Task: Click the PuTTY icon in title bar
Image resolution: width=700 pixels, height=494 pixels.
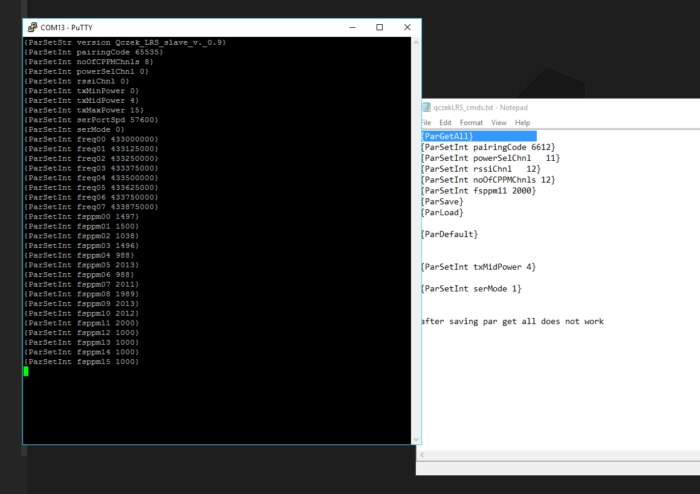Action: 31,27
